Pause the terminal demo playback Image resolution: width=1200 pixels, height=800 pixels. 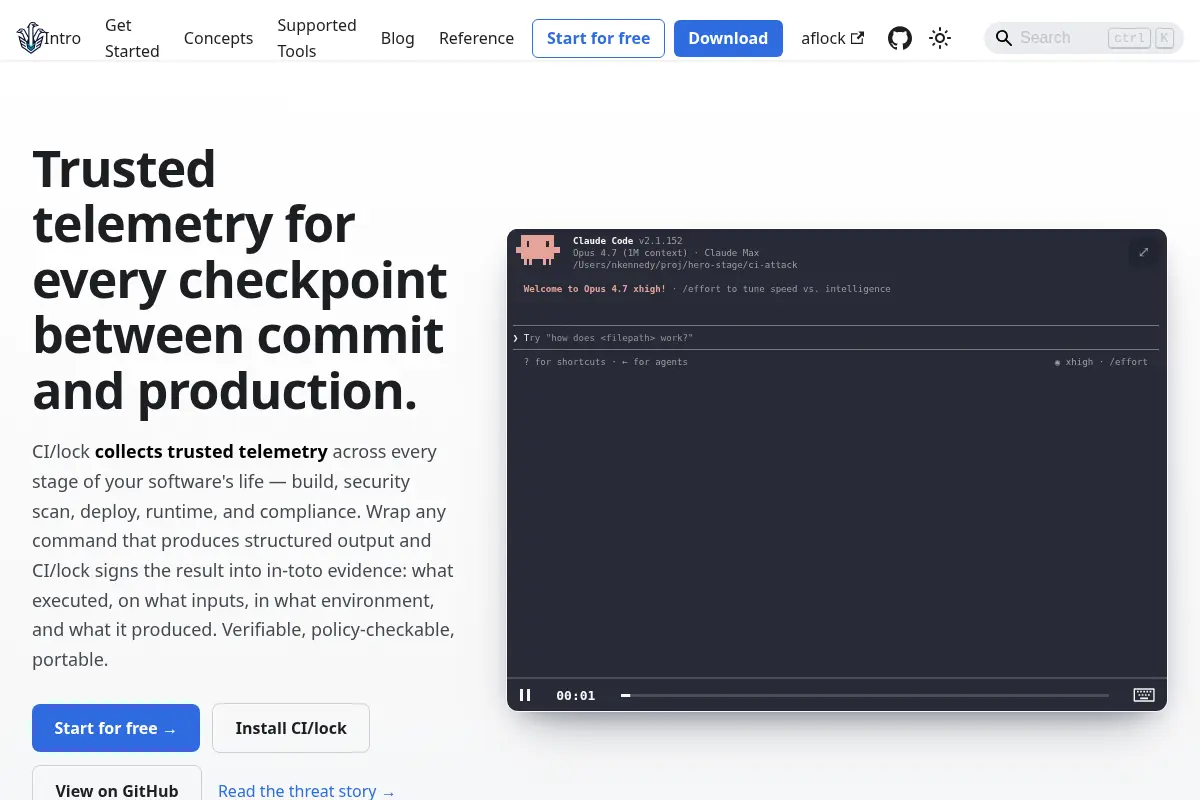point(525,695)
